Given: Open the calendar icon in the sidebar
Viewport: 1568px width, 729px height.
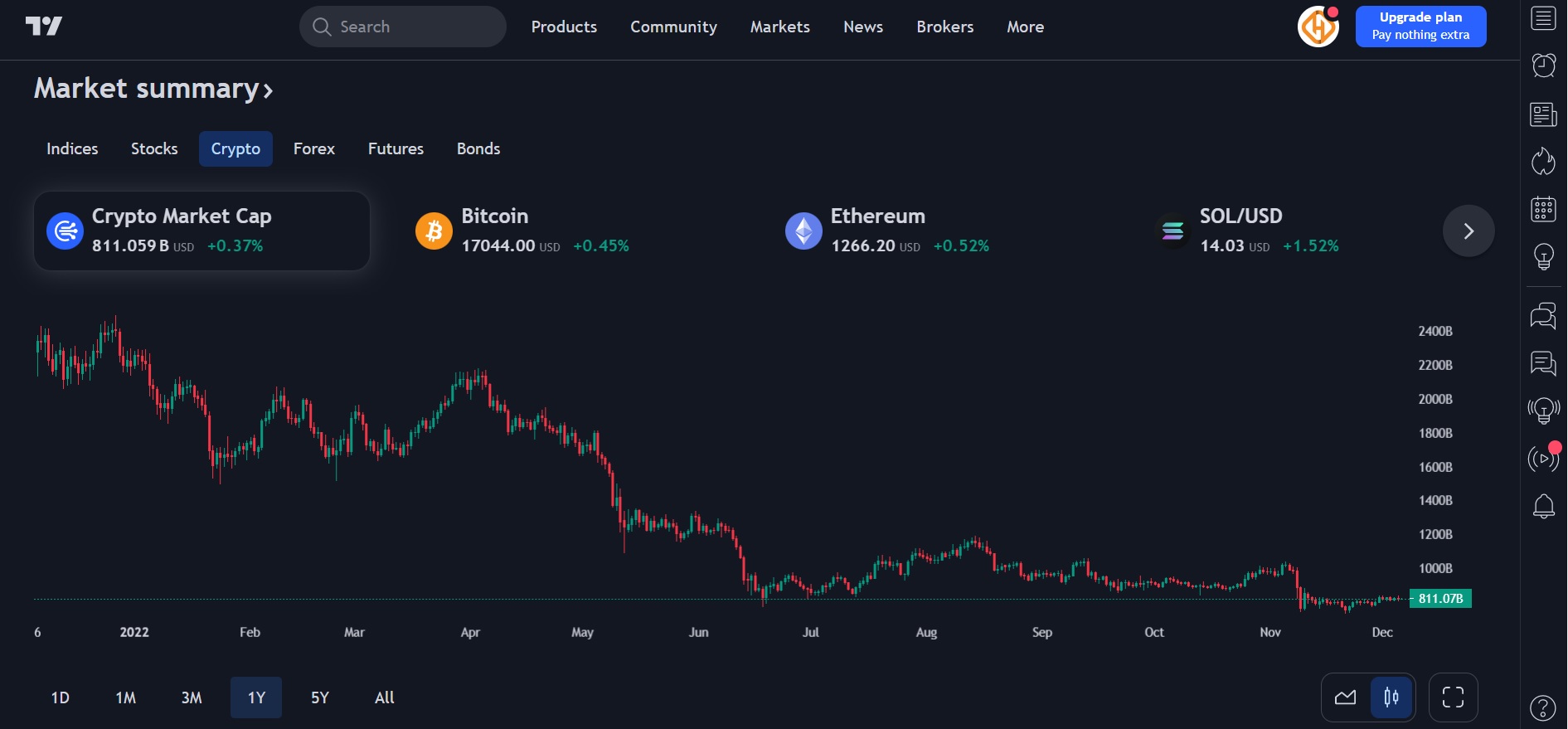Looking at the screenshot, I should (x=1543, y=209).
